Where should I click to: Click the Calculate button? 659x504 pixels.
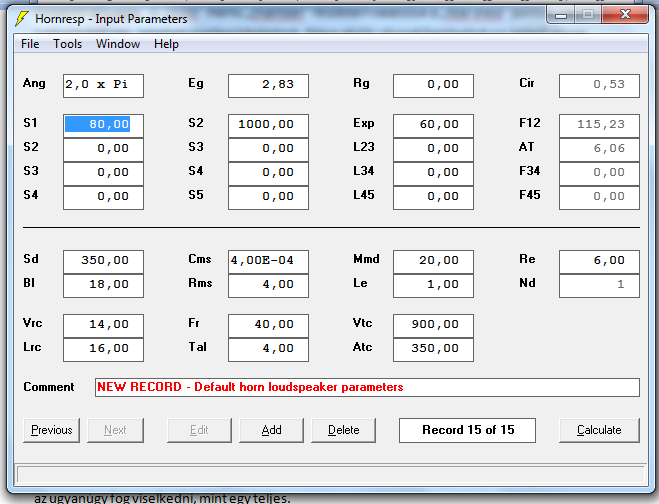599,430
